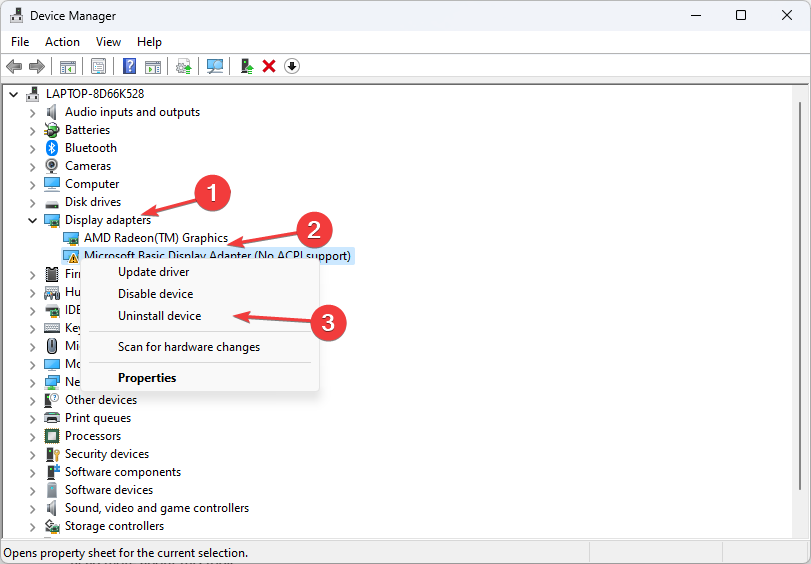Choose Uninstall device from context menu
The height and width of the screenshot is (564, 811).
click(x=200, y=316)
